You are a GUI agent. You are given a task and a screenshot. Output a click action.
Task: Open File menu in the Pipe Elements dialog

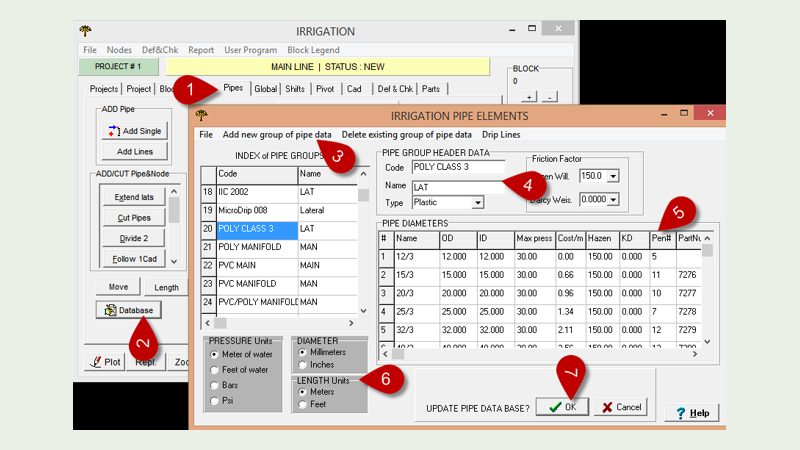tap(206, 135)
